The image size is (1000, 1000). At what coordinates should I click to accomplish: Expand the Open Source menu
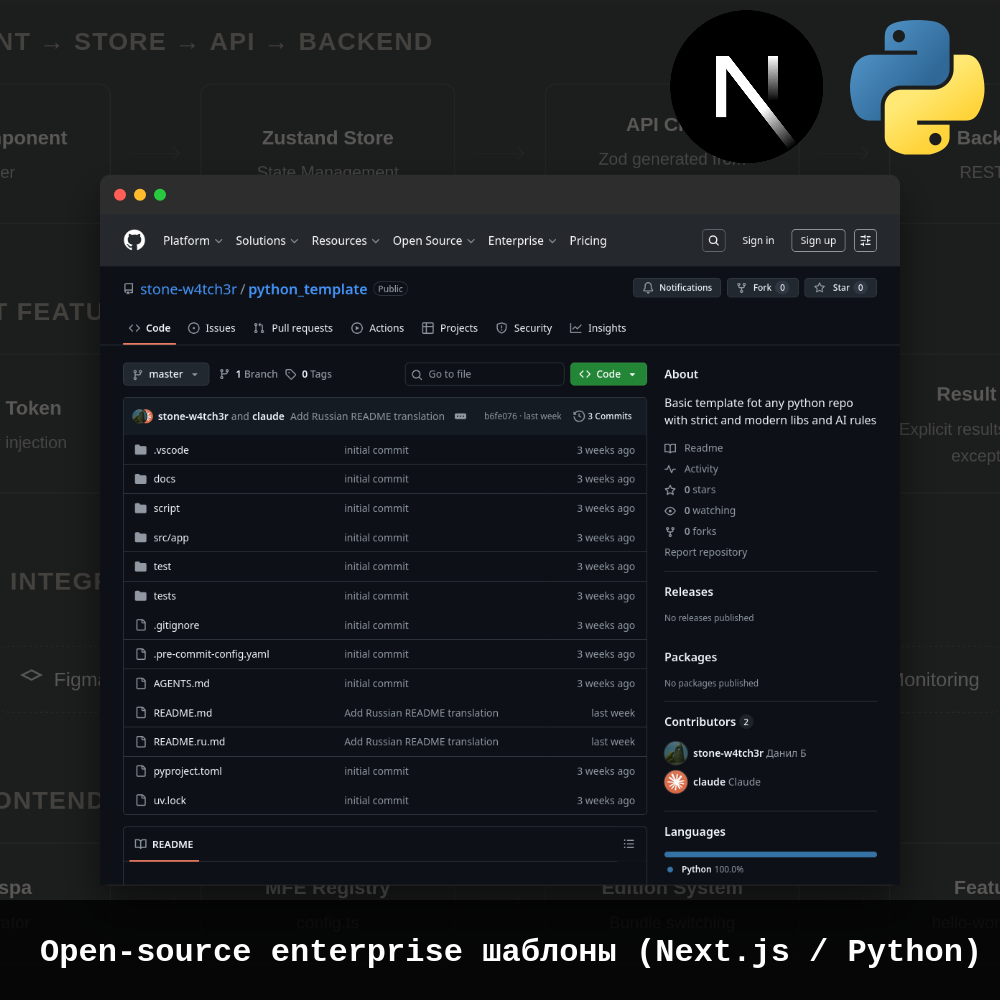434,240
